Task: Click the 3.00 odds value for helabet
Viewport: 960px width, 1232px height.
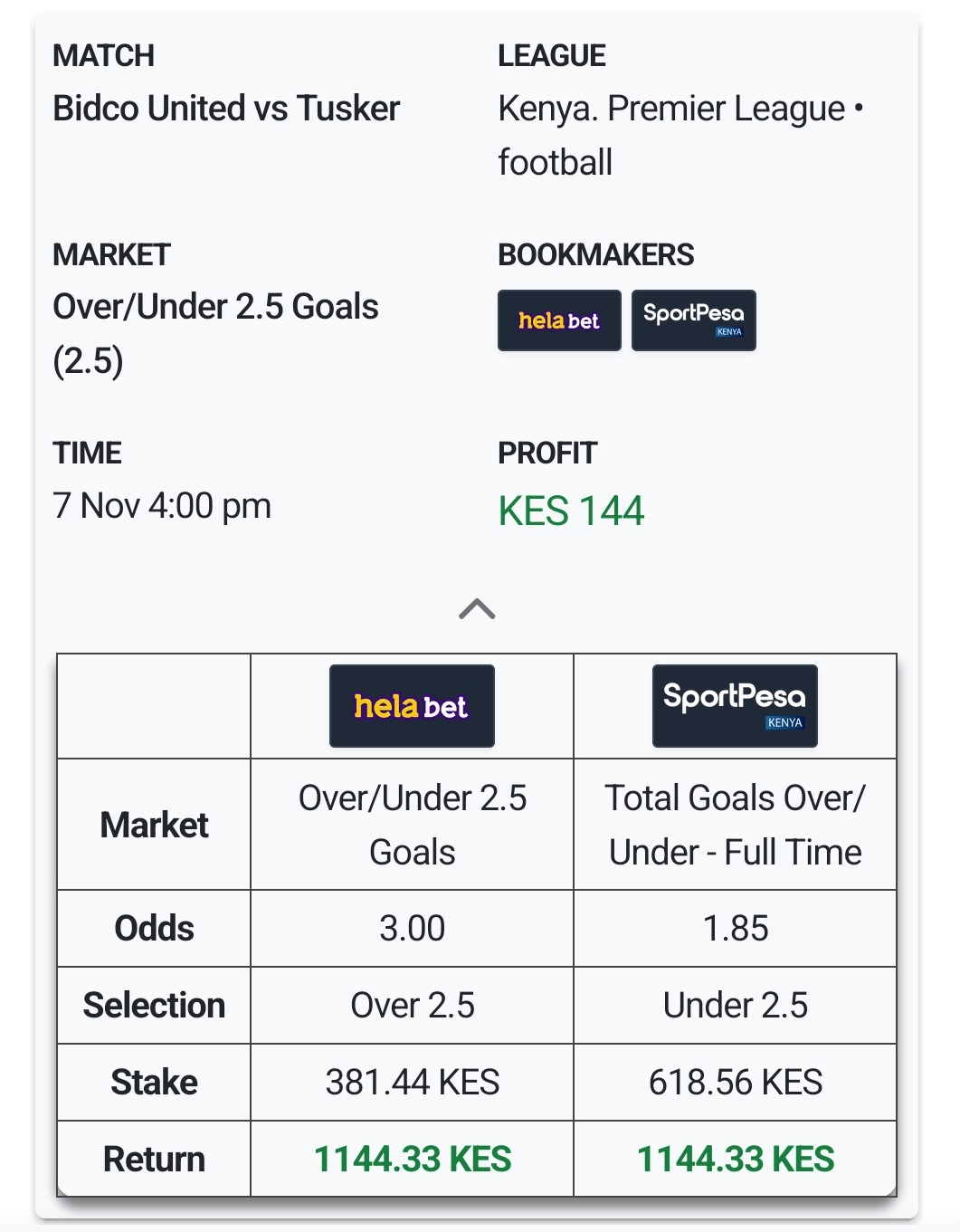Action: tap(412, 928)
